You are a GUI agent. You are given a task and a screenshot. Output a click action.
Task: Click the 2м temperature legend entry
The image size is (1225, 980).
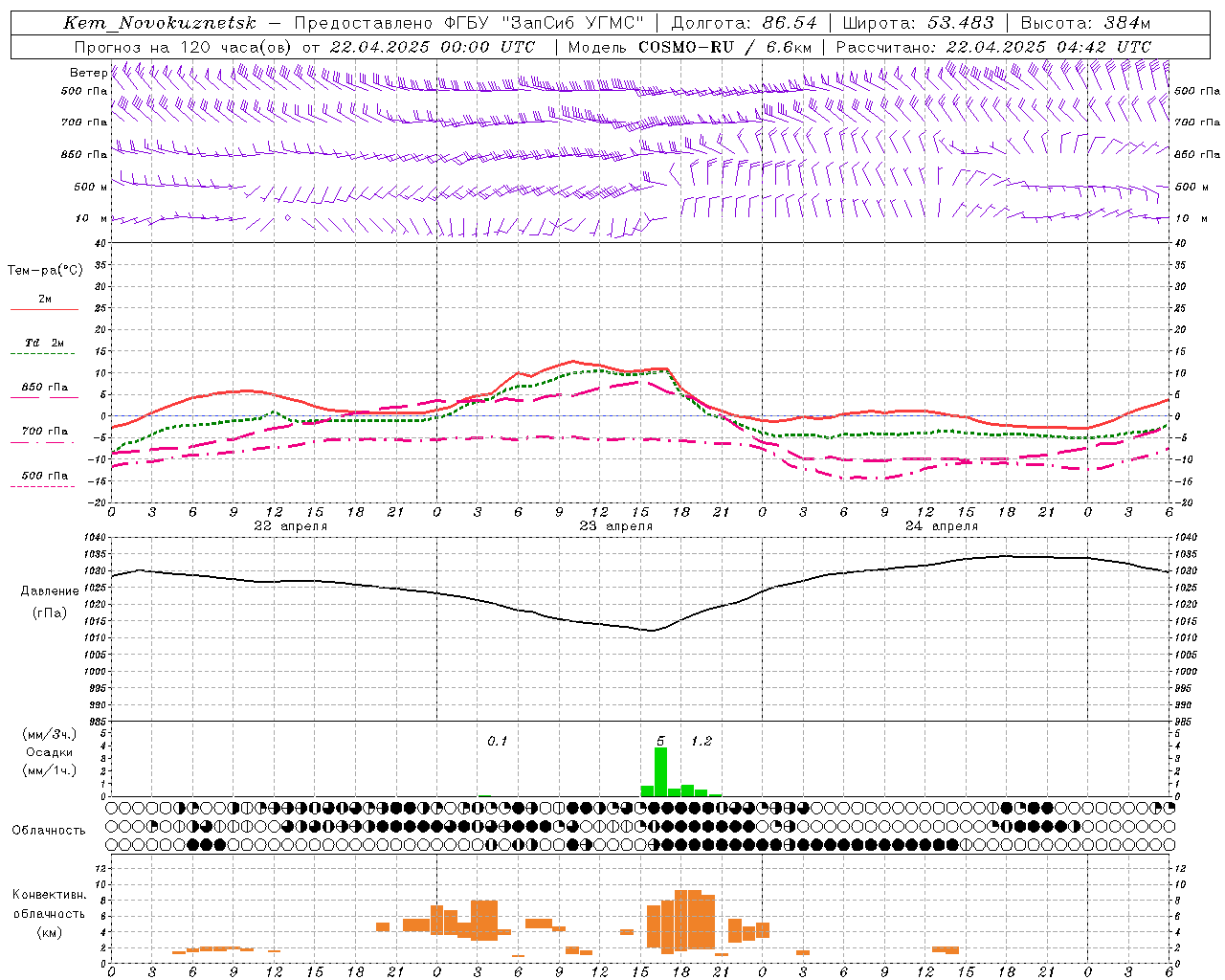pos(45,300)
